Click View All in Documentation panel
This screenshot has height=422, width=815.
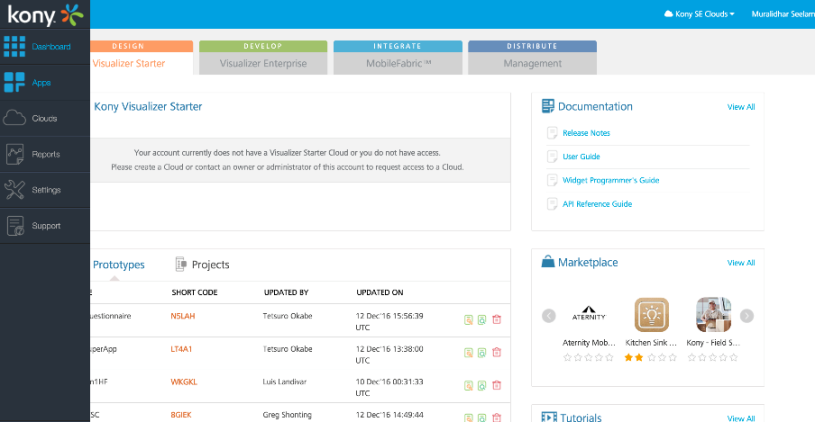[741, 107]
